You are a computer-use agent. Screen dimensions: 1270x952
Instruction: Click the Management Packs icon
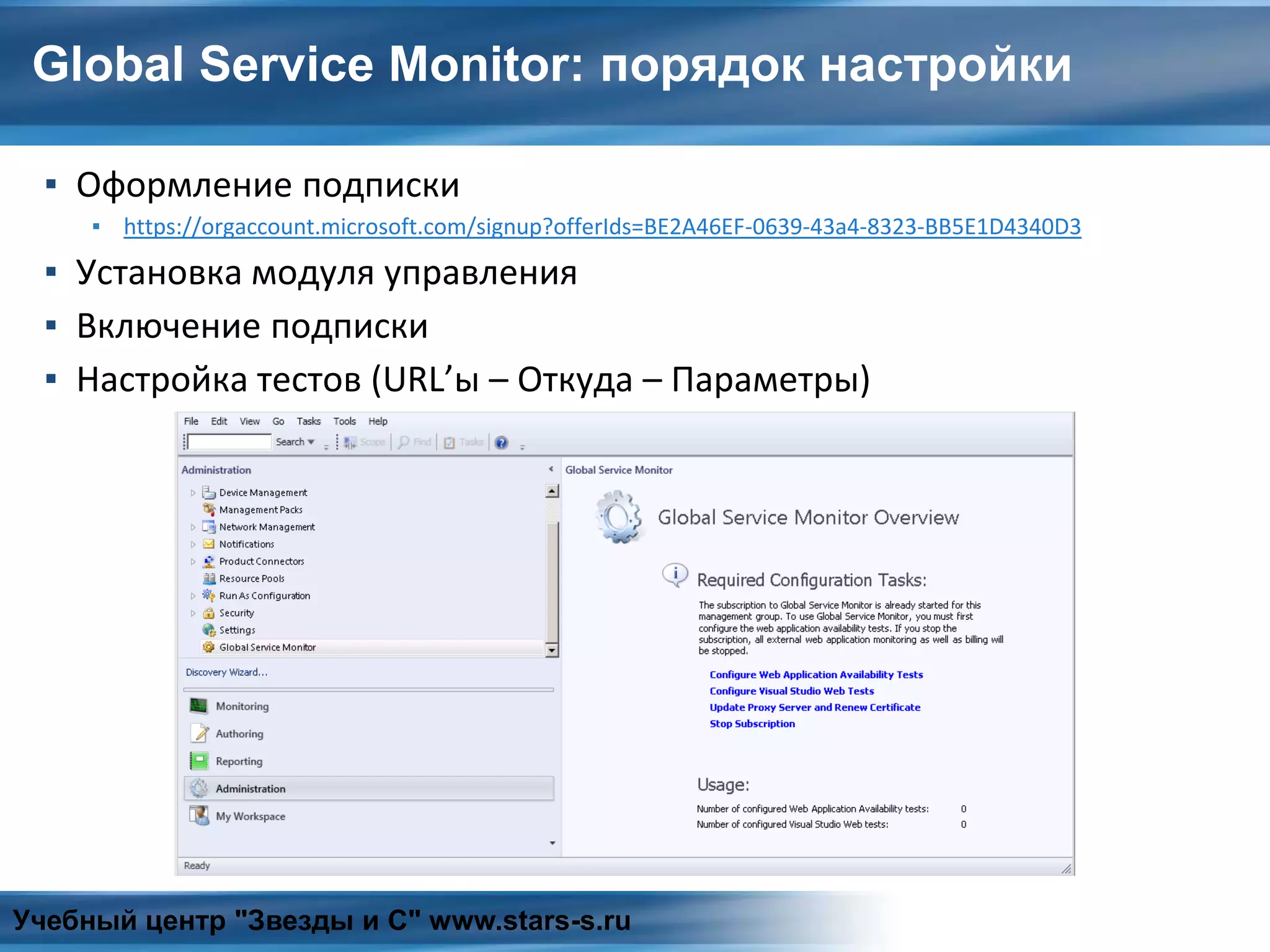pos(209,509)
